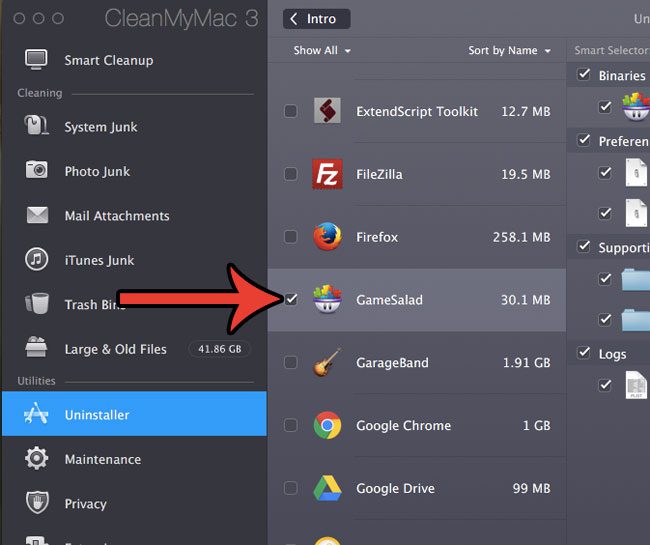Click the Large & Old Files box icon
The height and width of the screenshot is (545, 650).
[36, 347]
